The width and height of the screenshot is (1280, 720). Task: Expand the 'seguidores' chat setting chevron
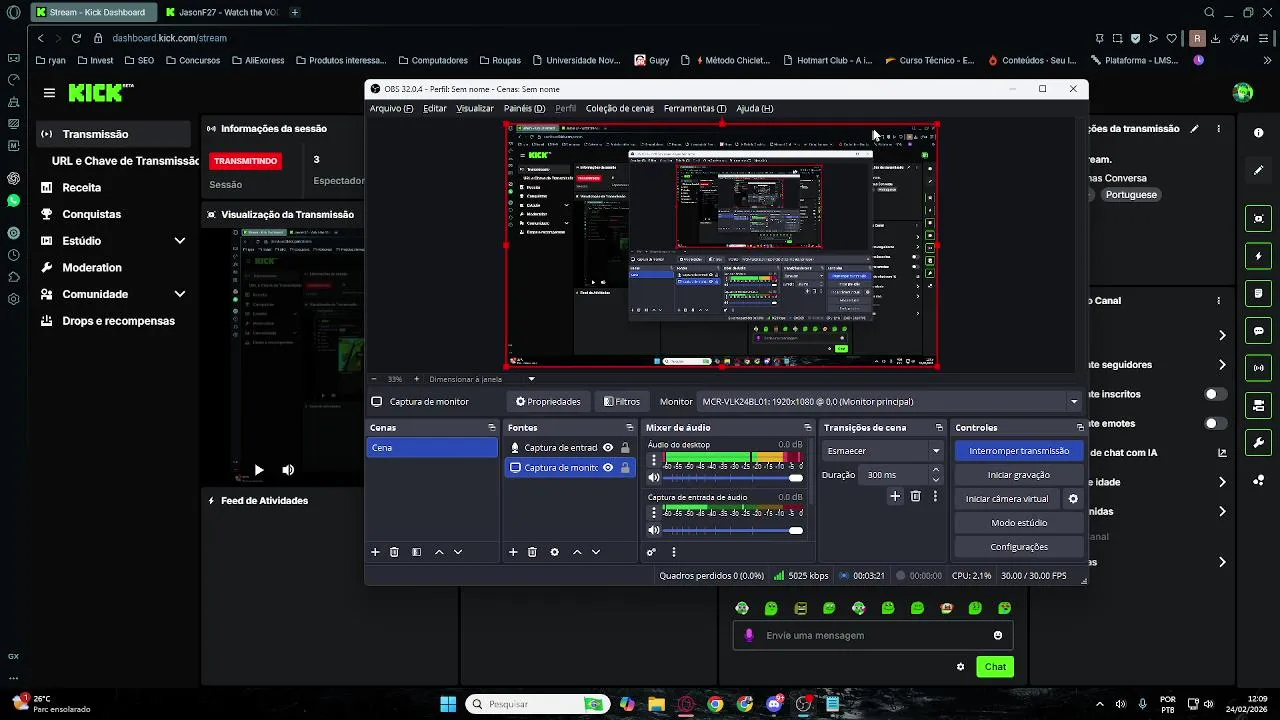pyautogui.click(x=1222, y=365)
